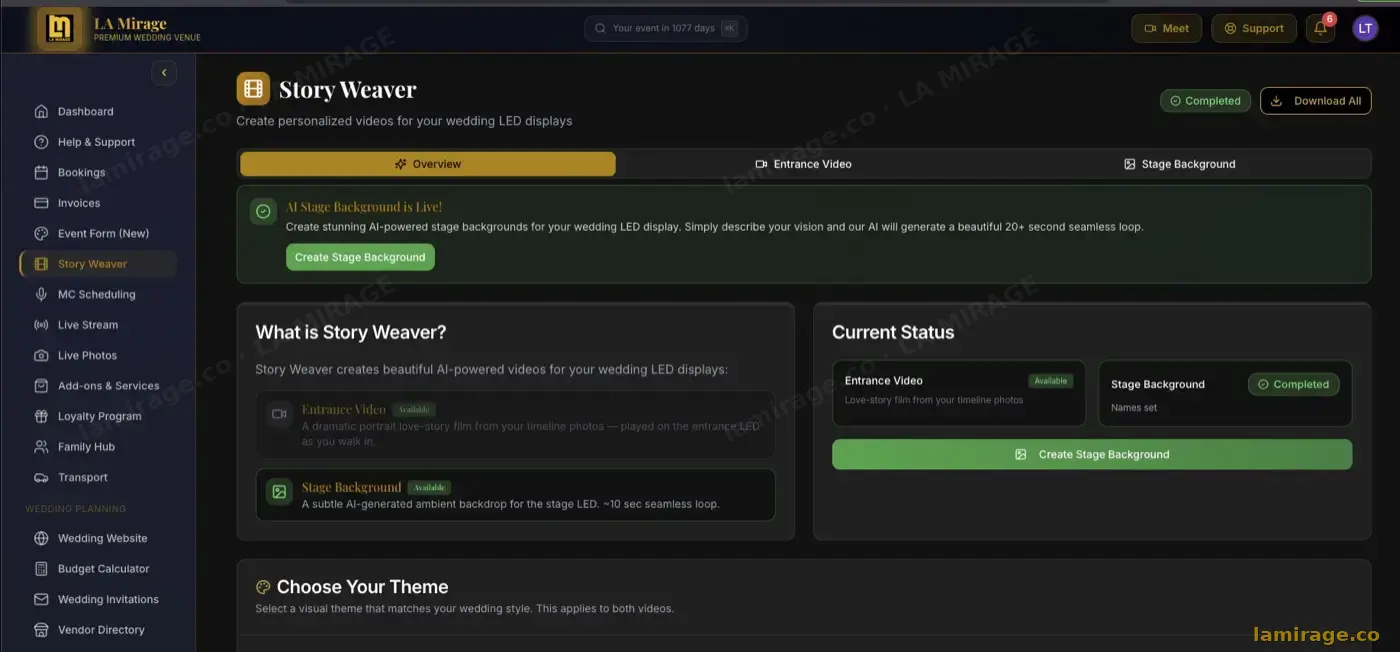1400x652 pixels.
Task: Switch to the Overview tab
Action: 428,164
